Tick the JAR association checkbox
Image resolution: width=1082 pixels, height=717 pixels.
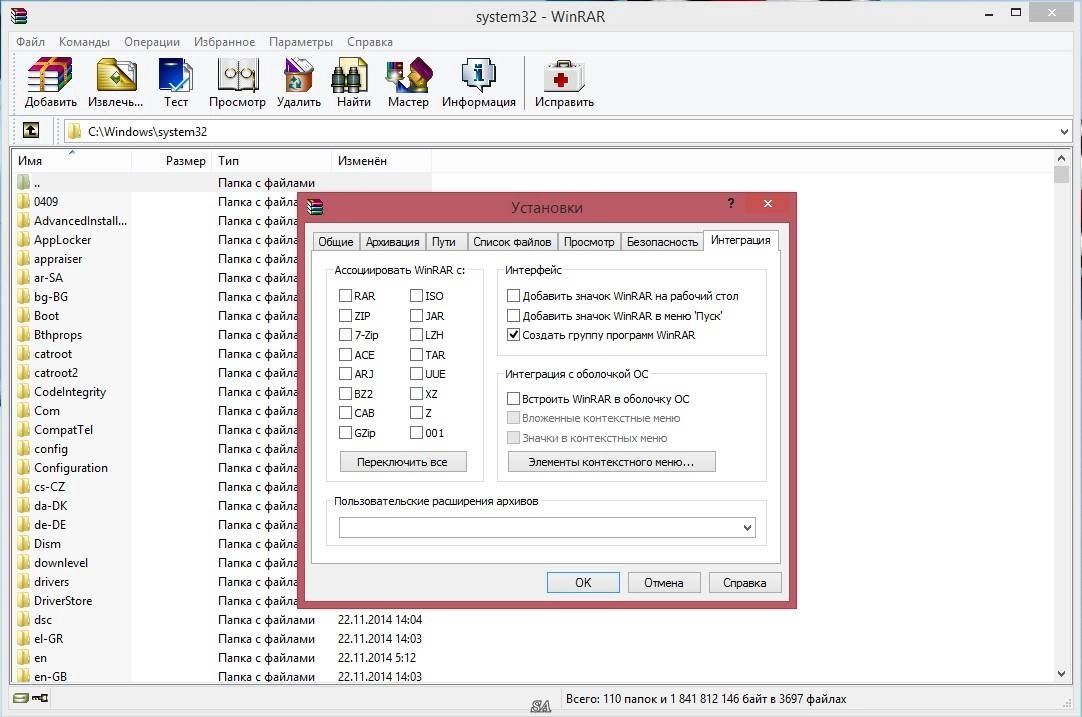(416, 315)
